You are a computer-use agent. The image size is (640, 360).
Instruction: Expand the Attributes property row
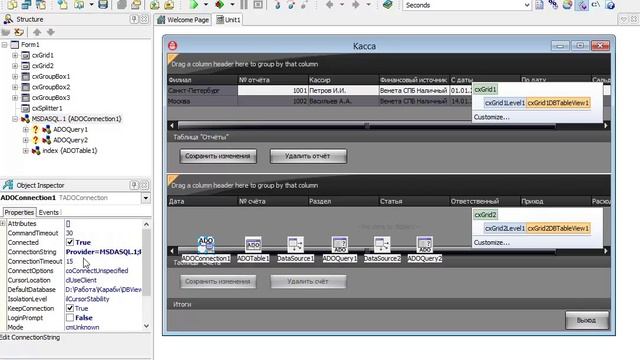[x=3, y=223]
